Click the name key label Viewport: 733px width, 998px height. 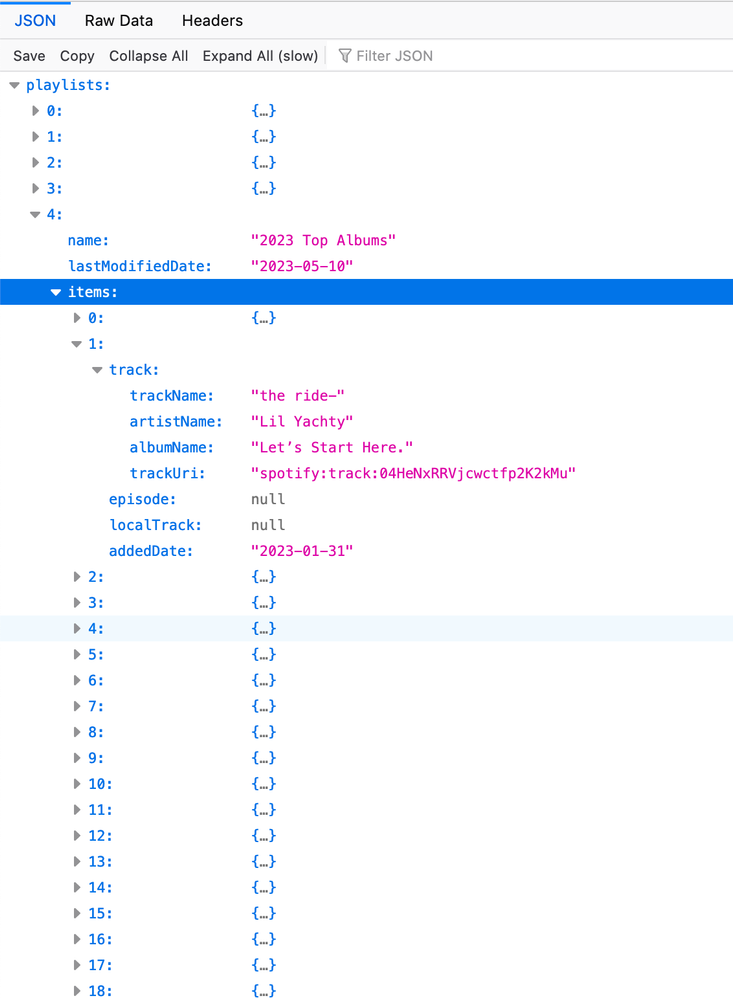[x=88, y=241]
